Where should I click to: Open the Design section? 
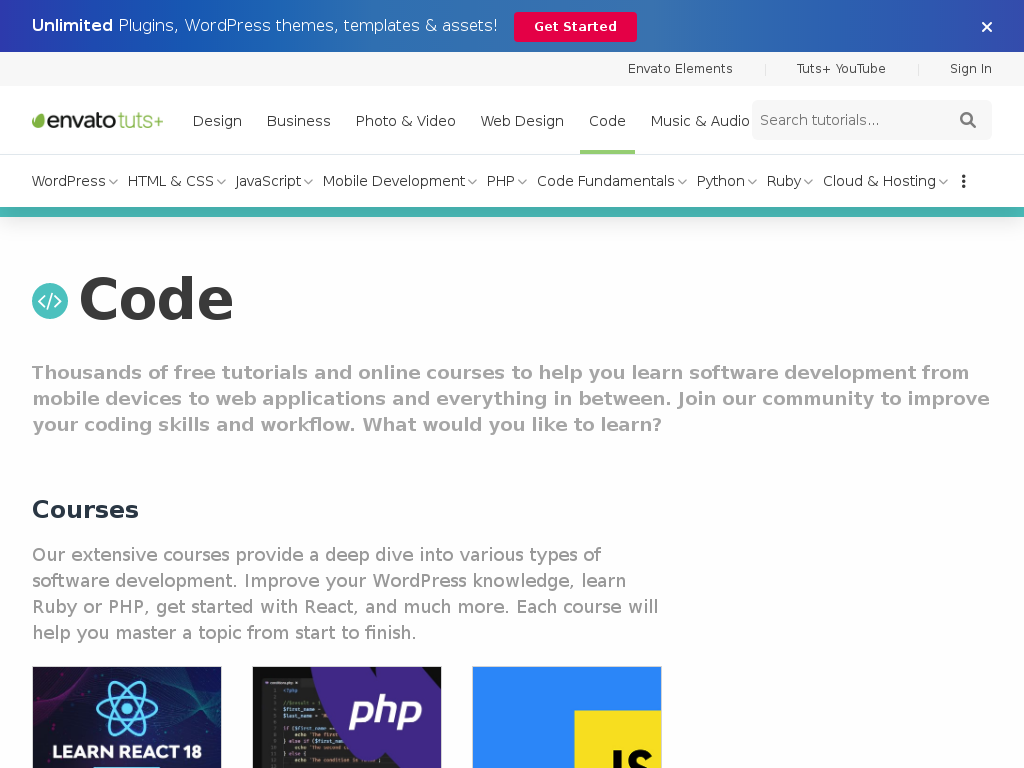(x=217, y=121)
